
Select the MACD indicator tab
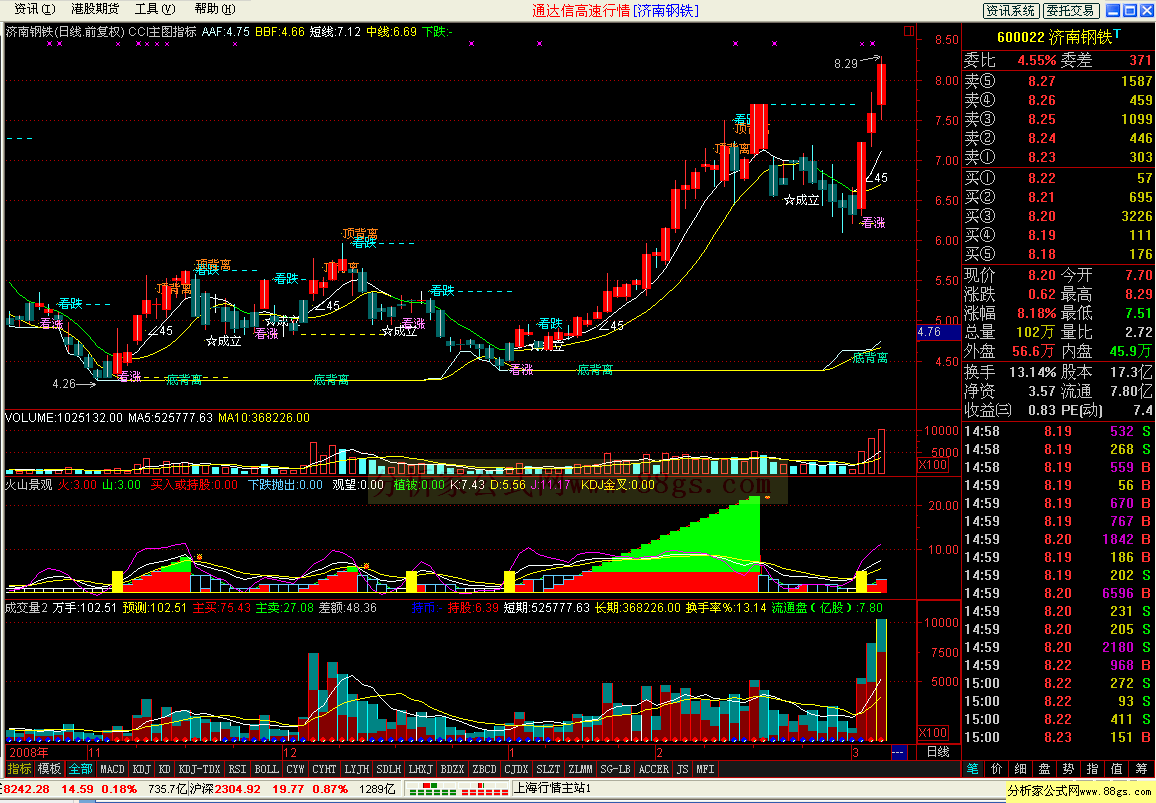pos(112,769)
